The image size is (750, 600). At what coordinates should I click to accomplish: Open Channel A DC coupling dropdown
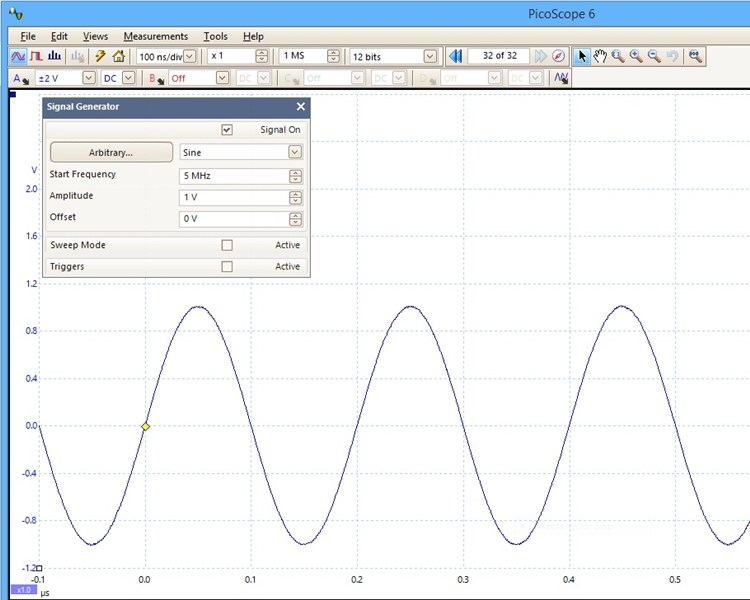coord(129,78)
